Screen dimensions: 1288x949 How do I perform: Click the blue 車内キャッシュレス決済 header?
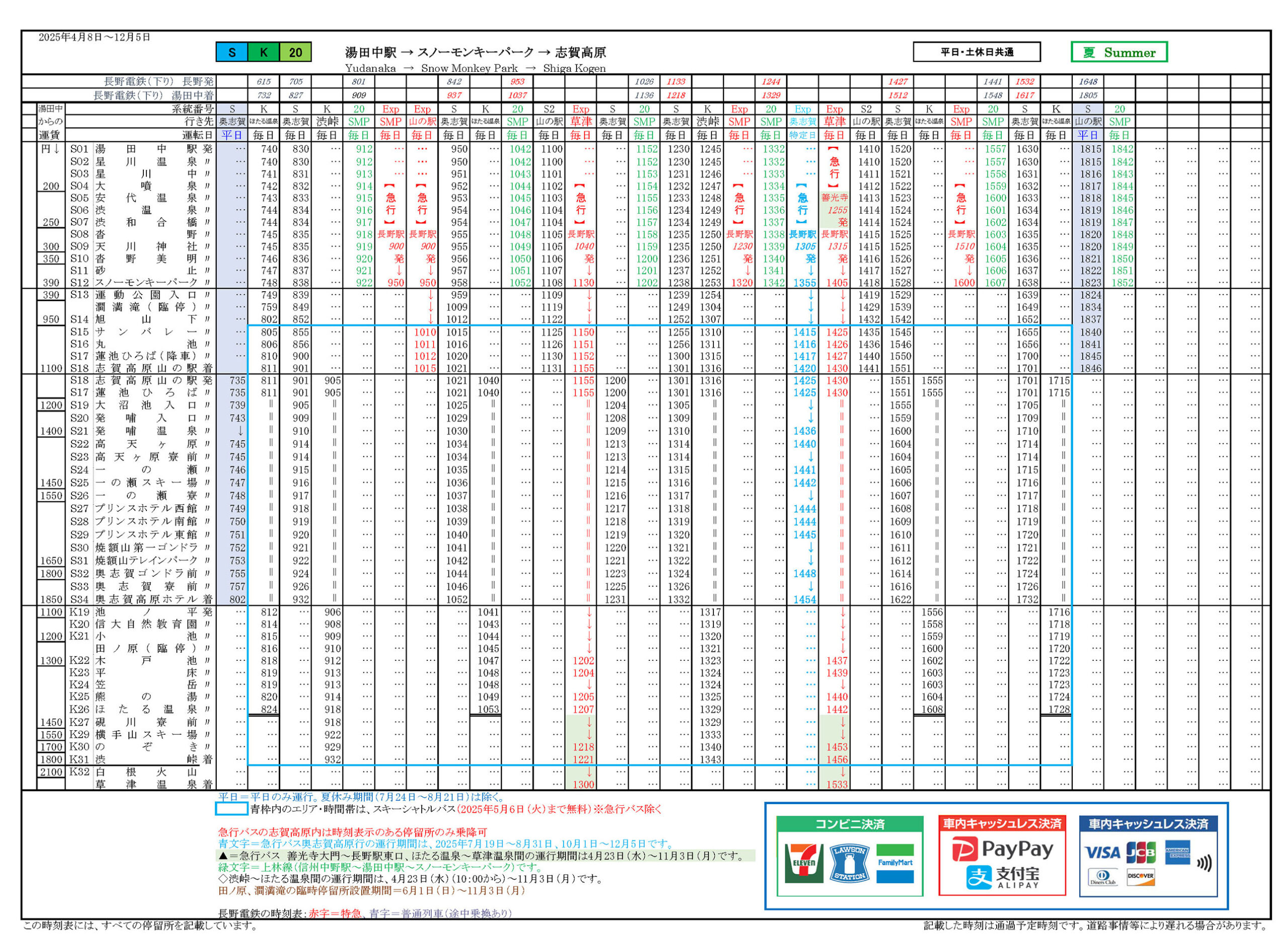(1148, 824)
